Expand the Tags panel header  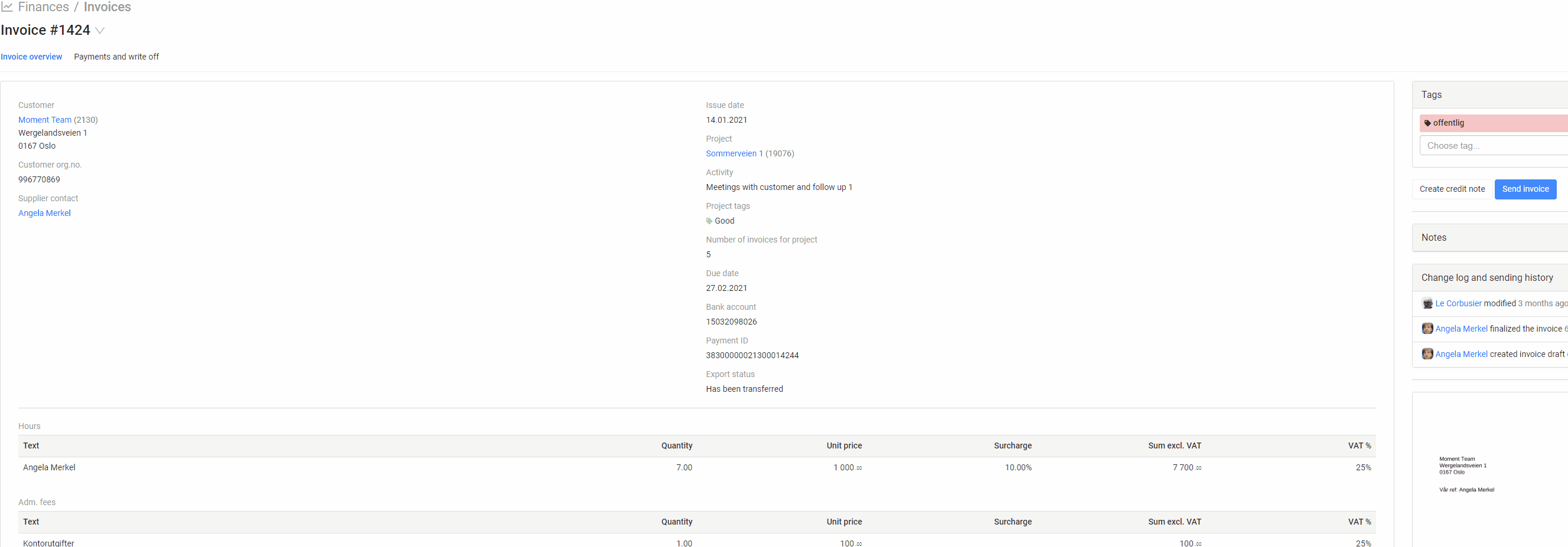[1490, 95]
